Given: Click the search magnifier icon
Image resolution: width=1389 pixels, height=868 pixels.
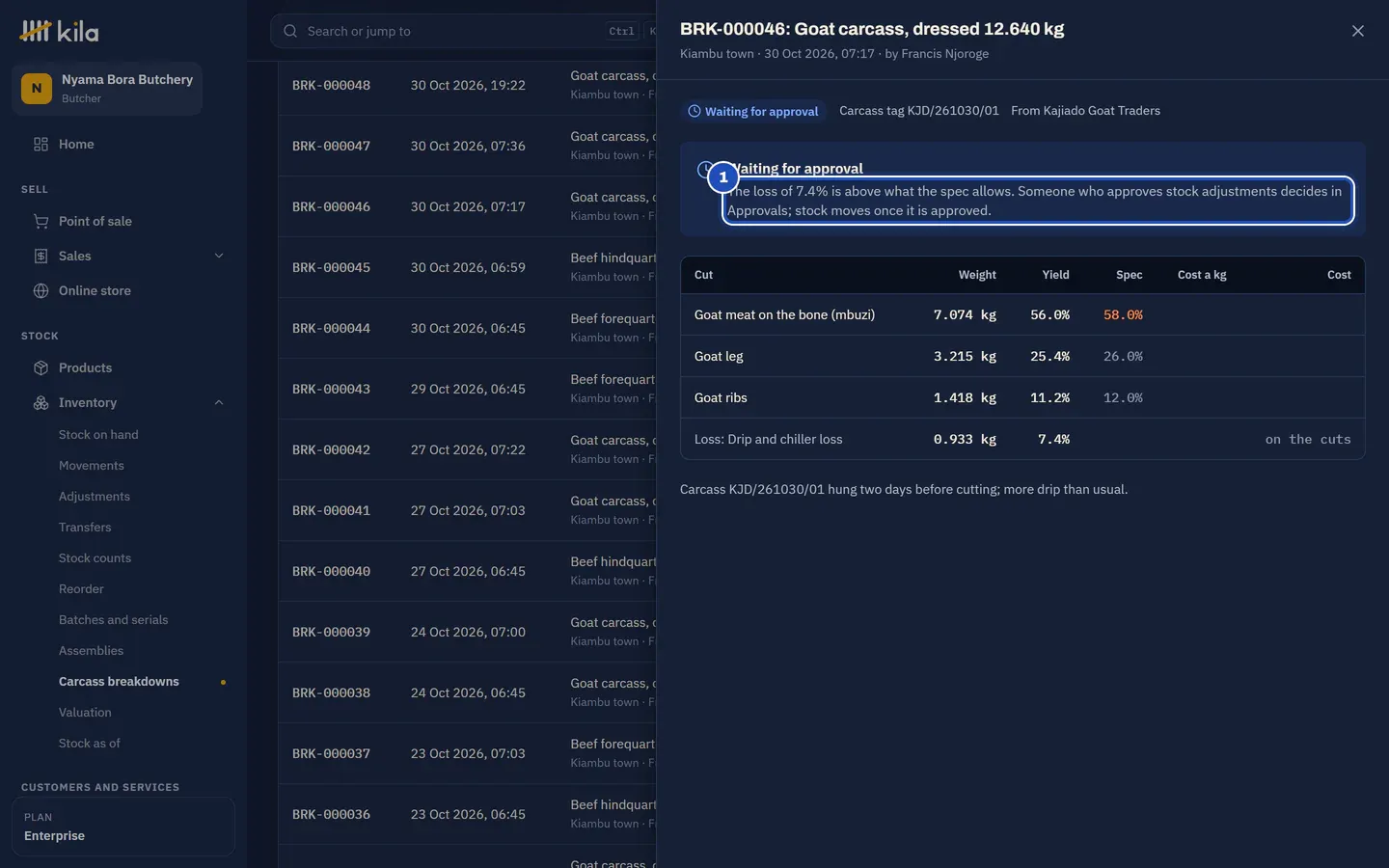Looking at the screenshot, I should (290, 31).
